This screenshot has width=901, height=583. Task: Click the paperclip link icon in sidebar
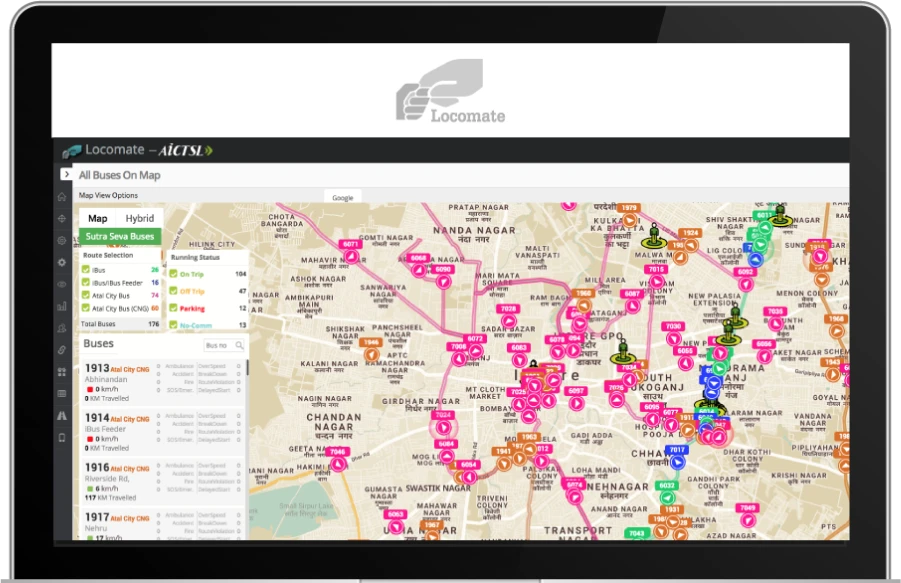(x=62, y=350)
